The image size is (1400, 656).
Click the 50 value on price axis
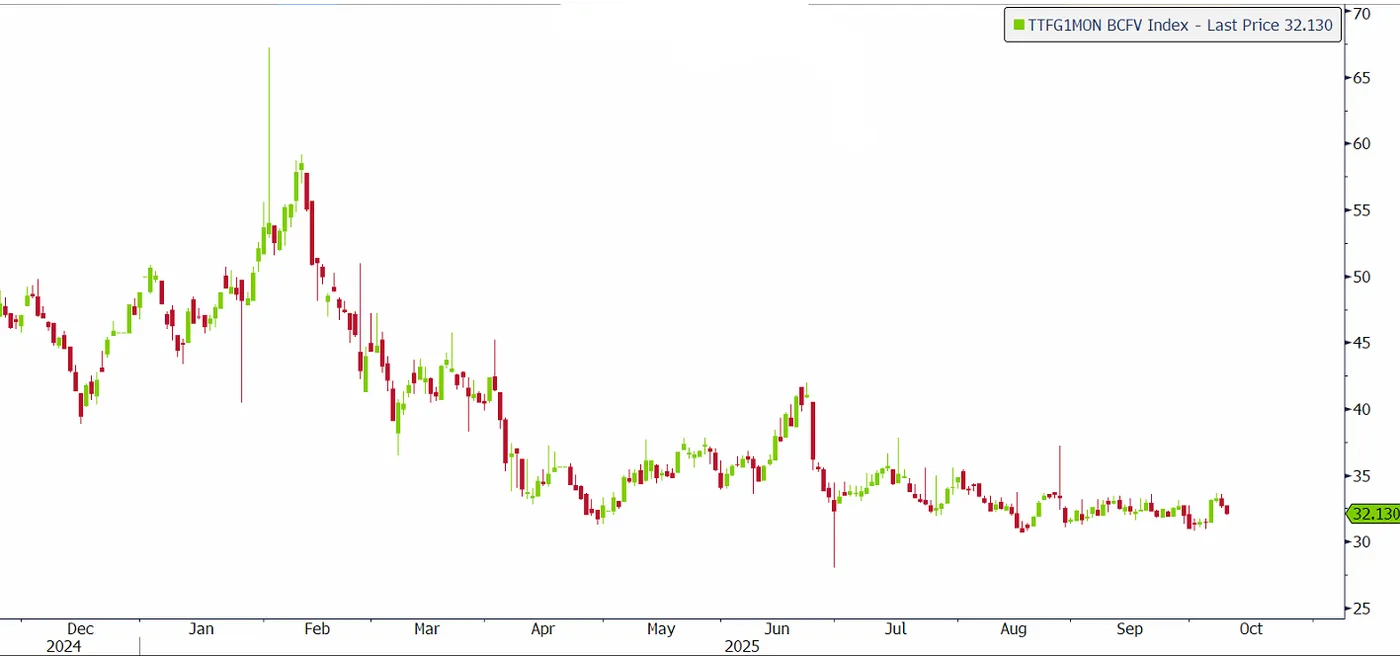click(x=1361, y=276)
